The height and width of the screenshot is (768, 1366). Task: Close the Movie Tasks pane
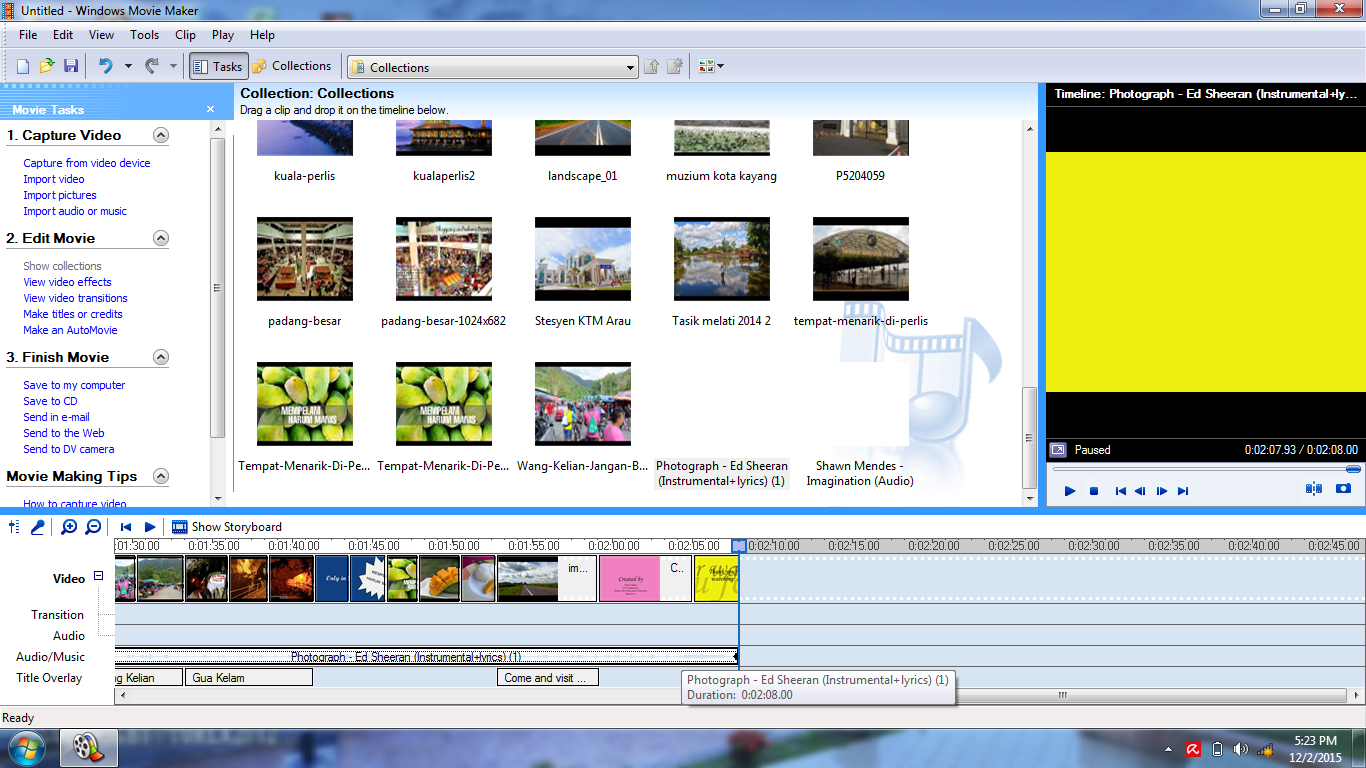(x=210, y=109)
